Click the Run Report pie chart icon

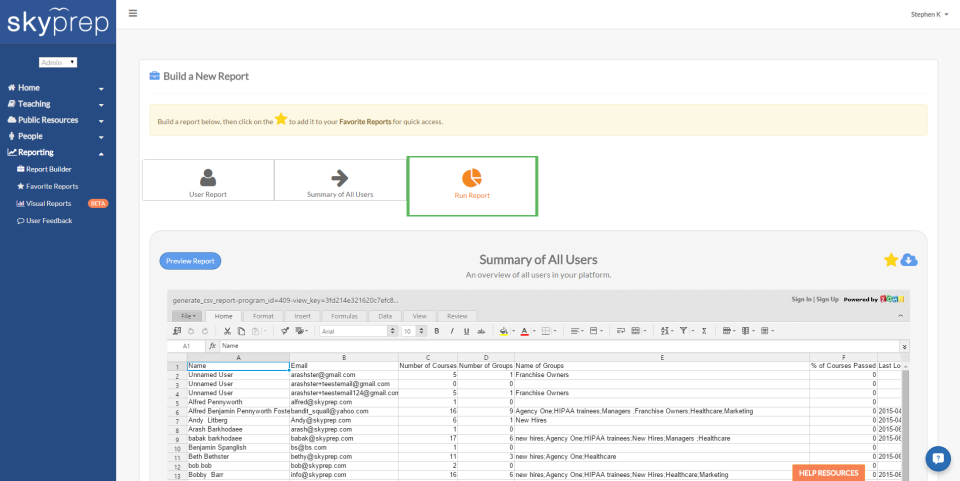tap(472, 178)
